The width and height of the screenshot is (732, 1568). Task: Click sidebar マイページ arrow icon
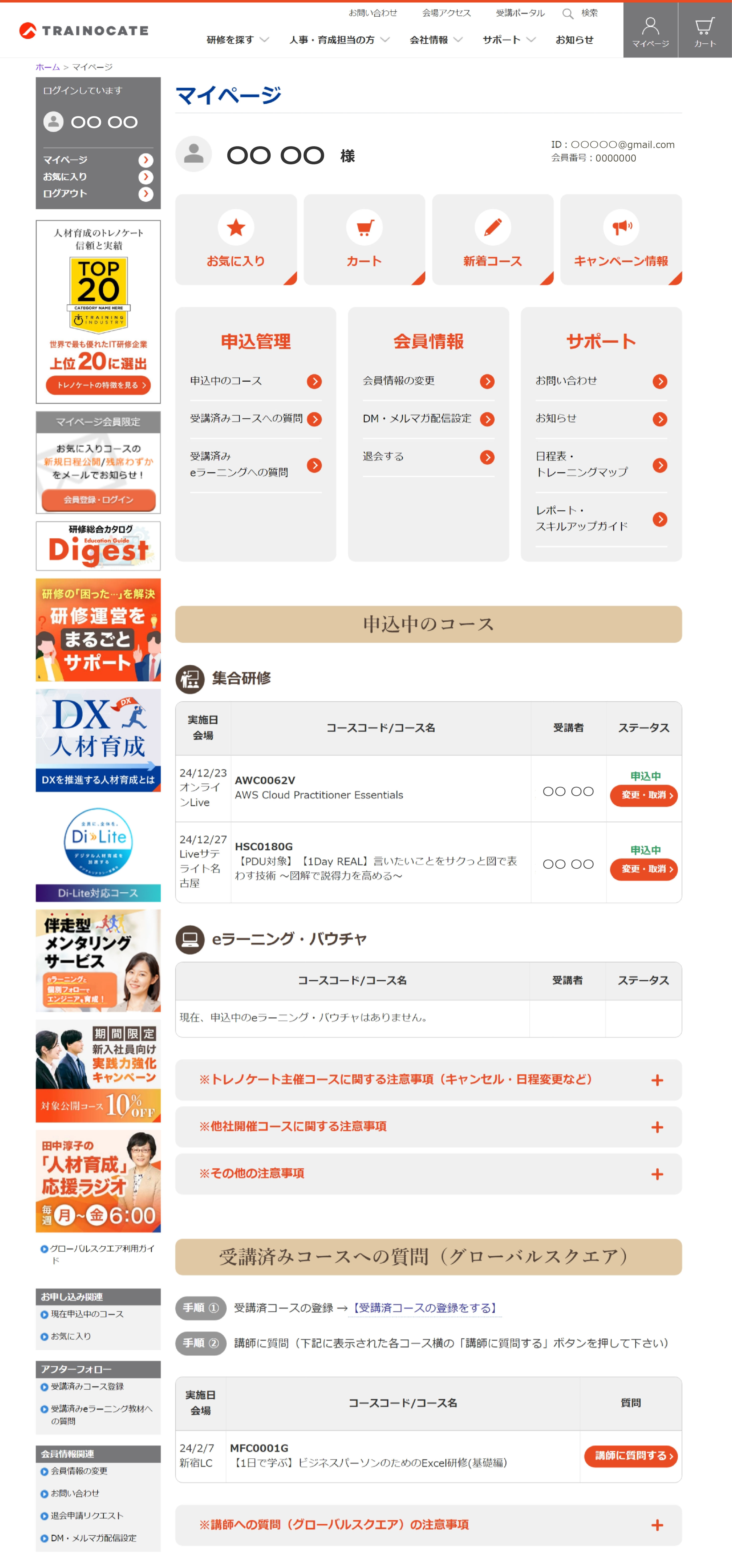[146, 160]
